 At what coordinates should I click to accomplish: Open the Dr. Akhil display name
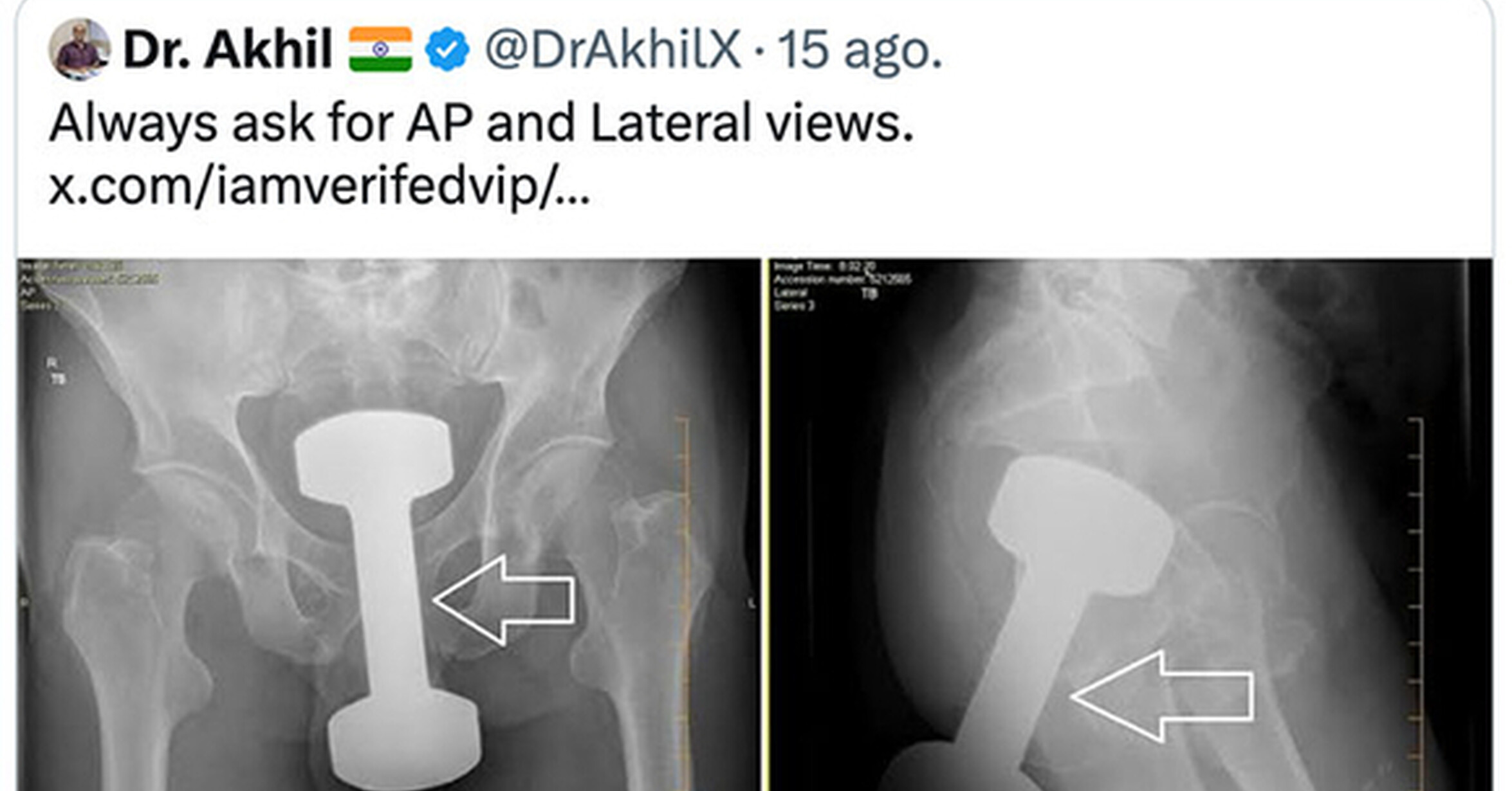(228, 50)
